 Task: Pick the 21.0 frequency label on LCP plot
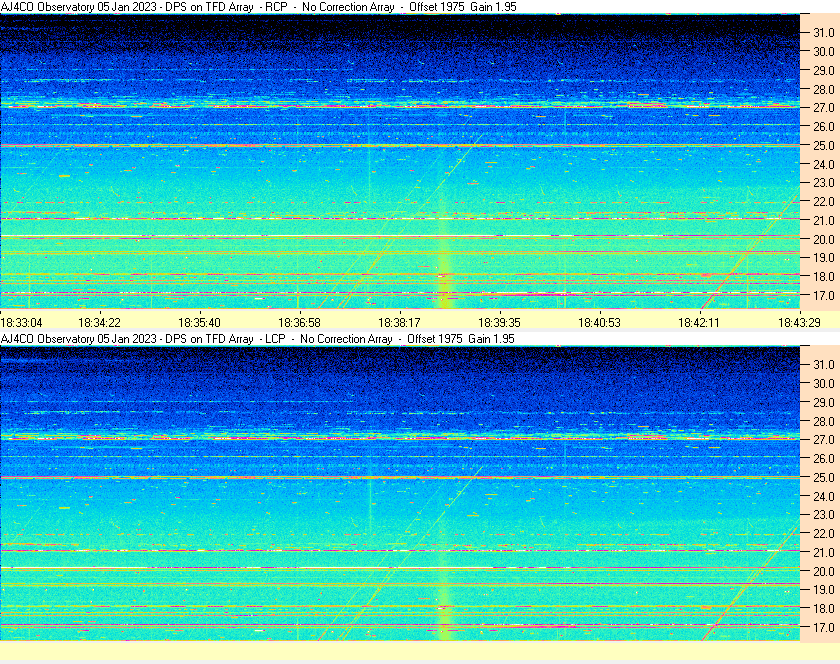click(824, 552)
